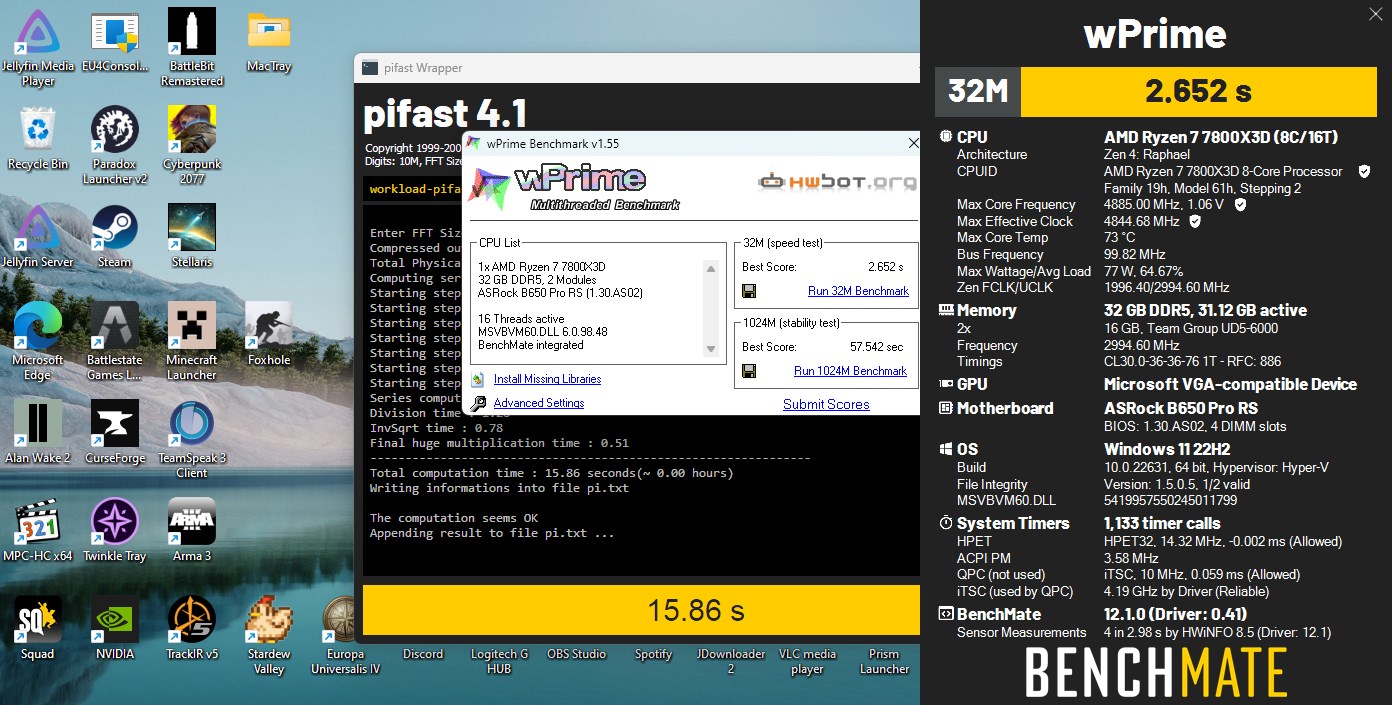The width and height of the screenshot is (1392, 705).
Task: Select 'Windows 11 22H2' OS value
Action: click(x=1166, y=449)
